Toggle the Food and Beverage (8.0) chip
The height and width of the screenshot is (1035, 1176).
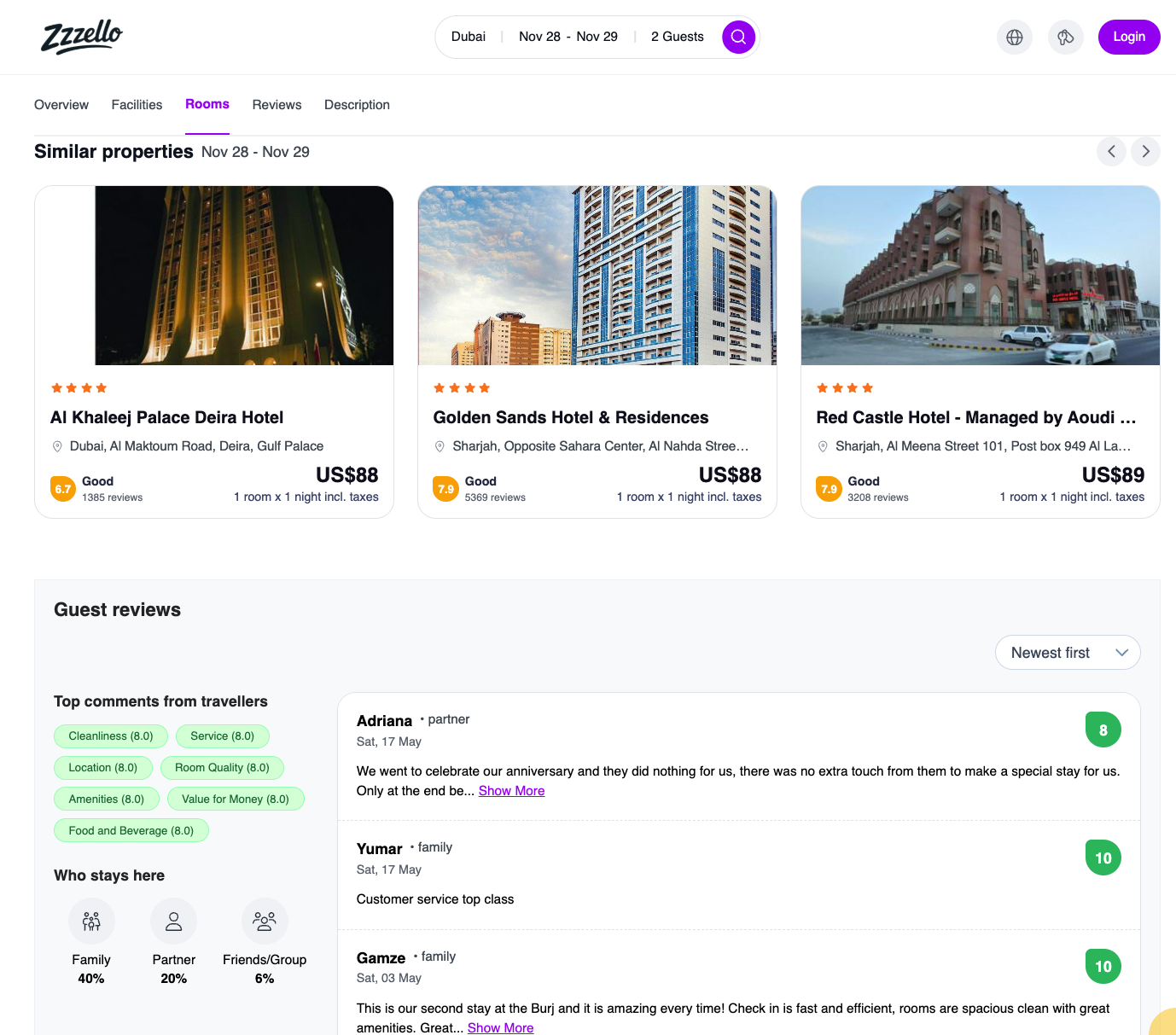click(131, 830)
